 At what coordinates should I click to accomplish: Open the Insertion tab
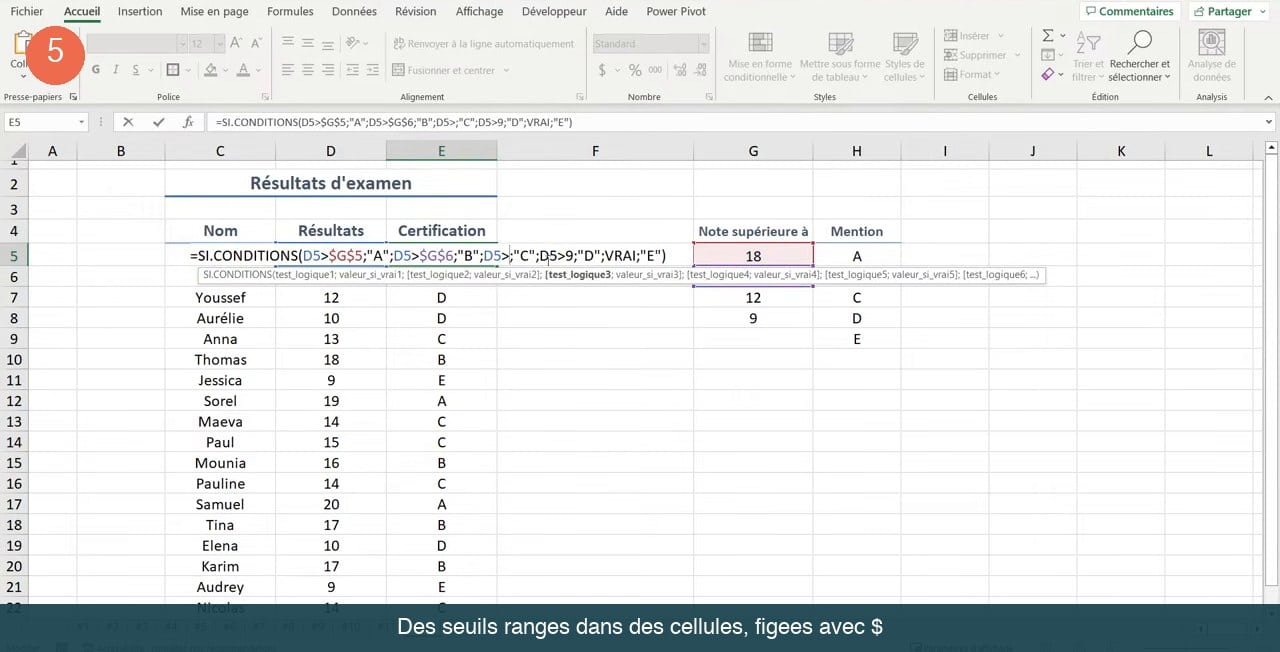[x=140, y=12]
